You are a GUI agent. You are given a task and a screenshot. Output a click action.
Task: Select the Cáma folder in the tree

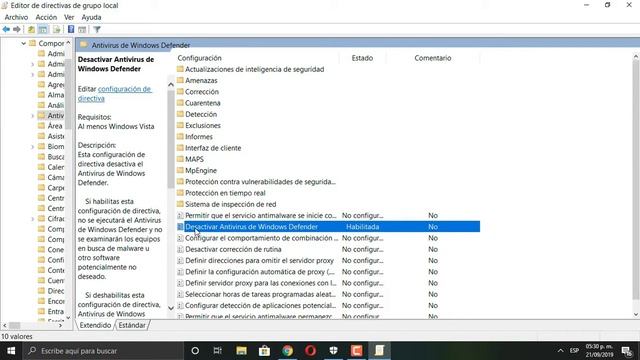point(51,178)
